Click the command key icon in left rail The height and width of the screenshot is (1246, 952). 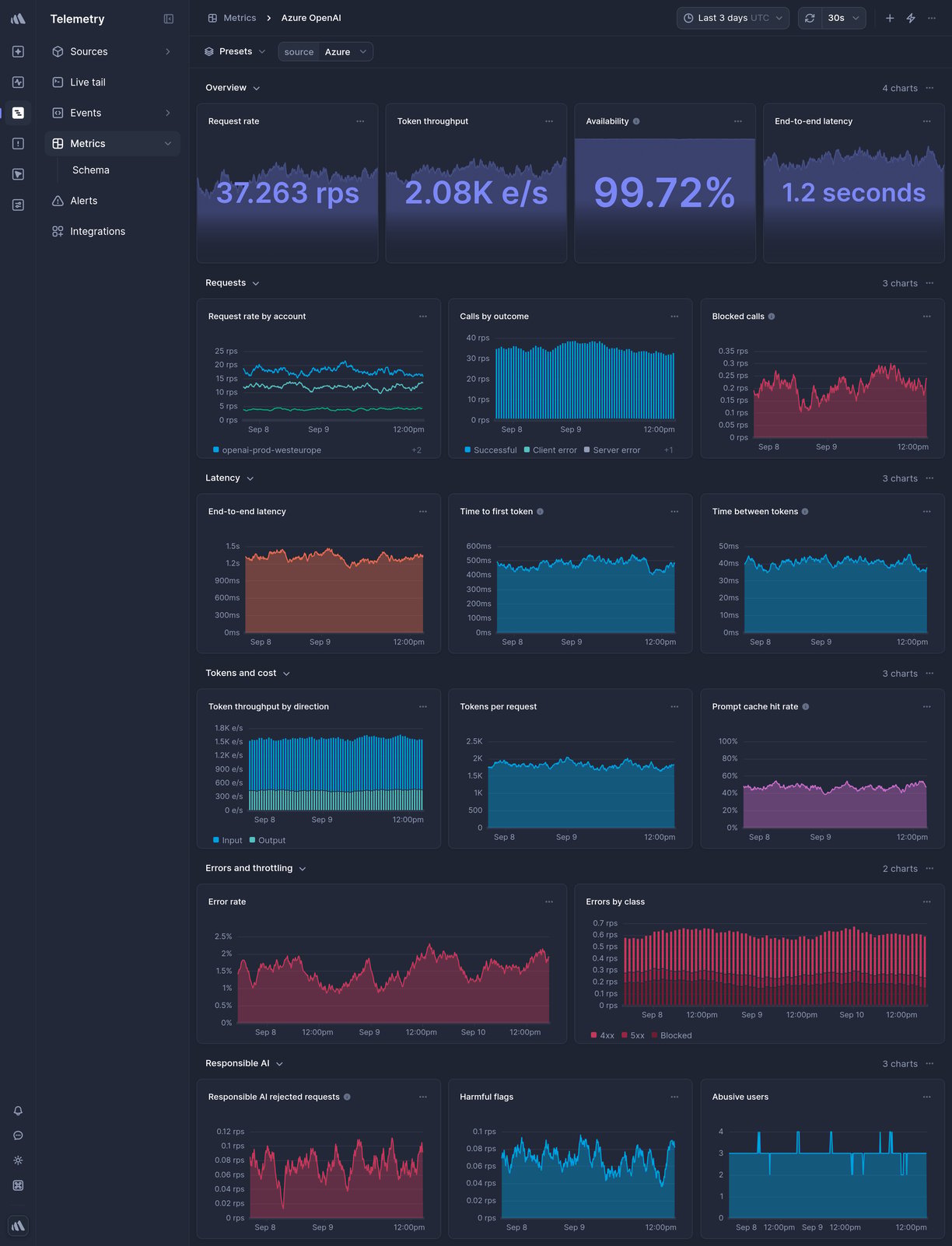tap(18, 1185)
